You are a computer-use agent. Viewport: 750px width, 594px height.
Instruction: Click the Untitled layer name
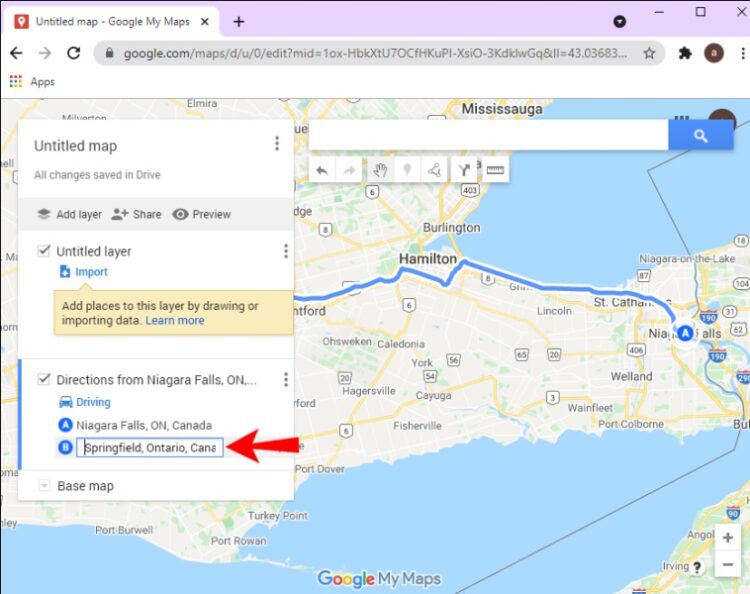point(93,251)
